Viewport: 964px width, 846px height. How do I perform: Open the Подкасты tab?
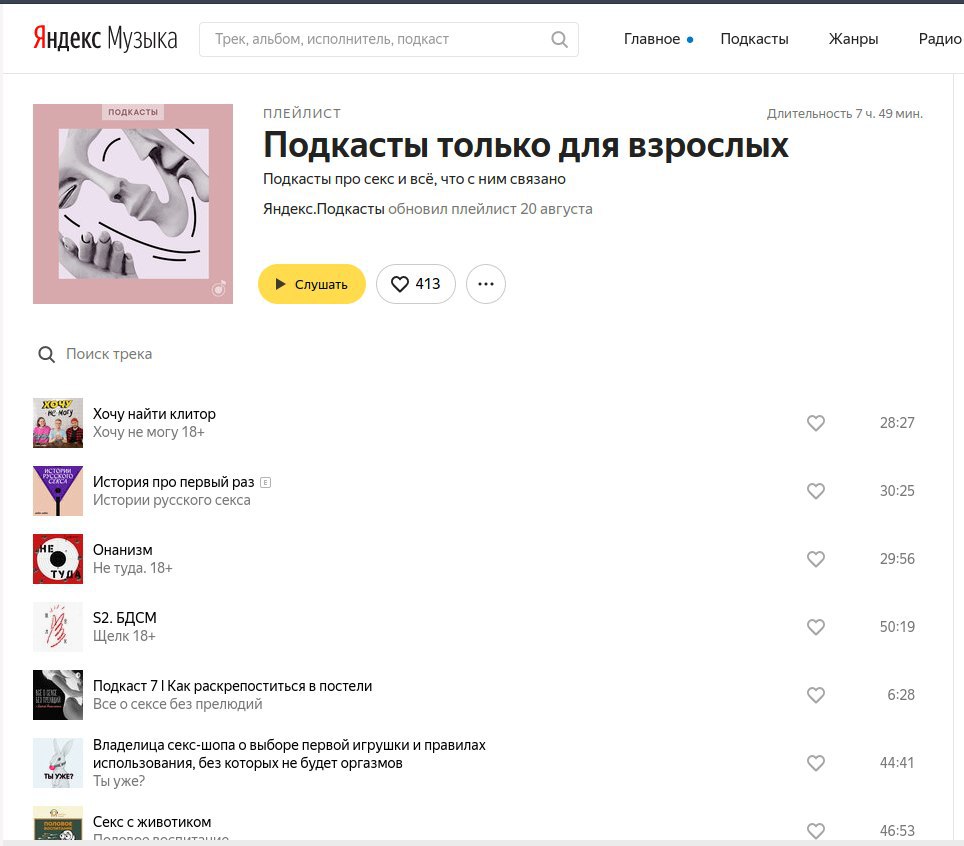754,39
